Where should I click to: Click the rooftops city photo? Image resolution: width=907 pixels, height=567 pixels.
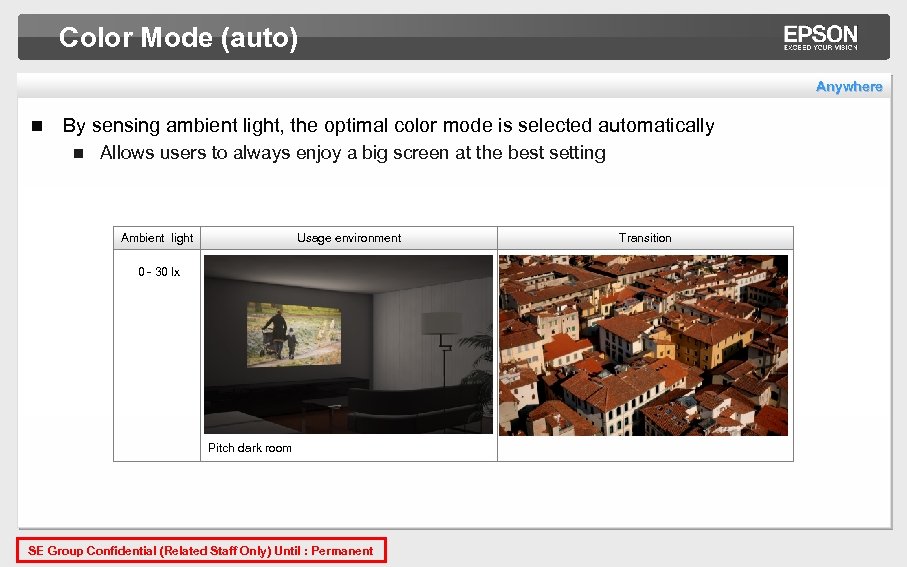(643, 345)
